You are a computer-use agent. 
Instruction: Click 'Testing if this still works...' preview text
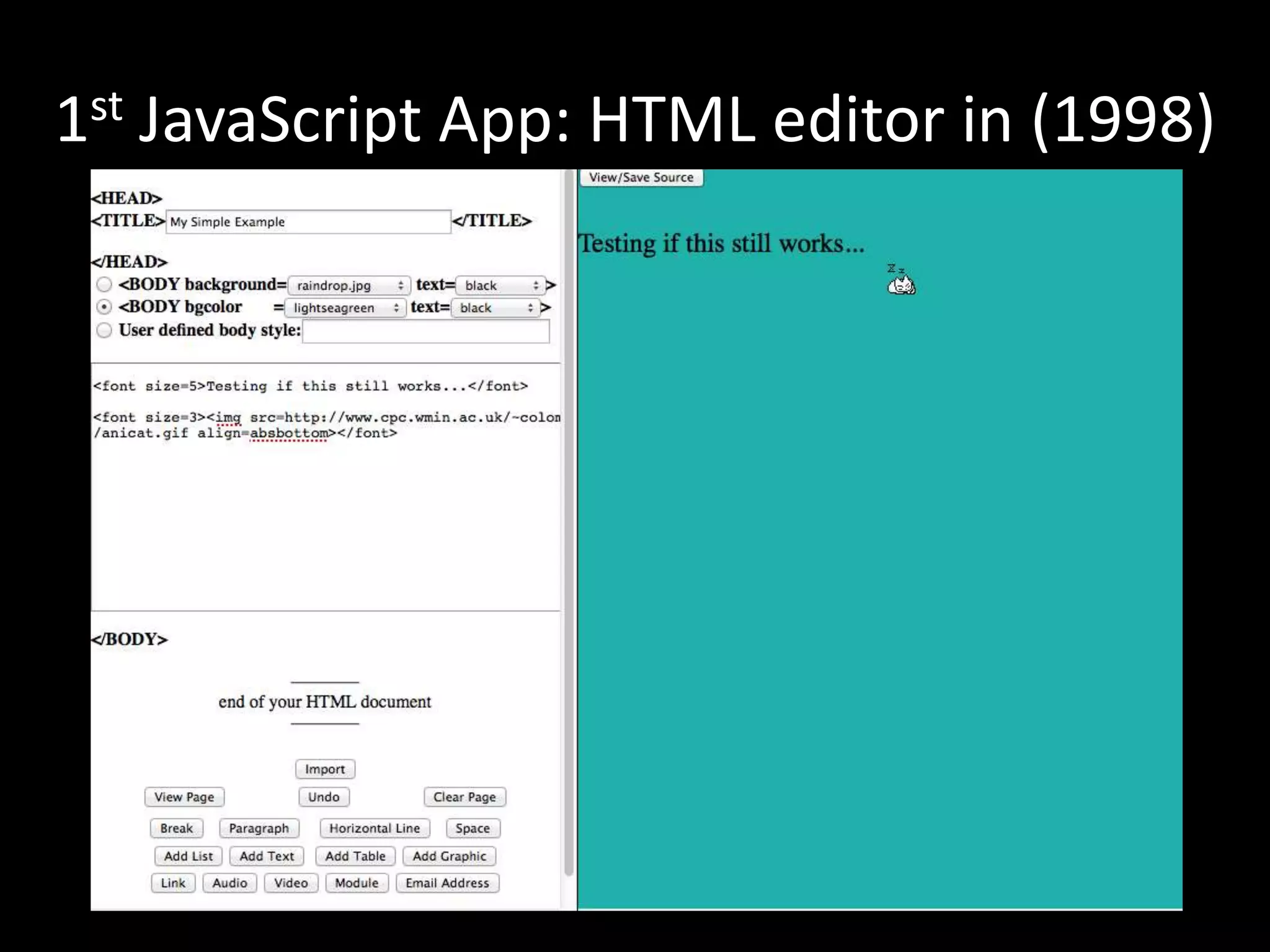click(721, 244)
